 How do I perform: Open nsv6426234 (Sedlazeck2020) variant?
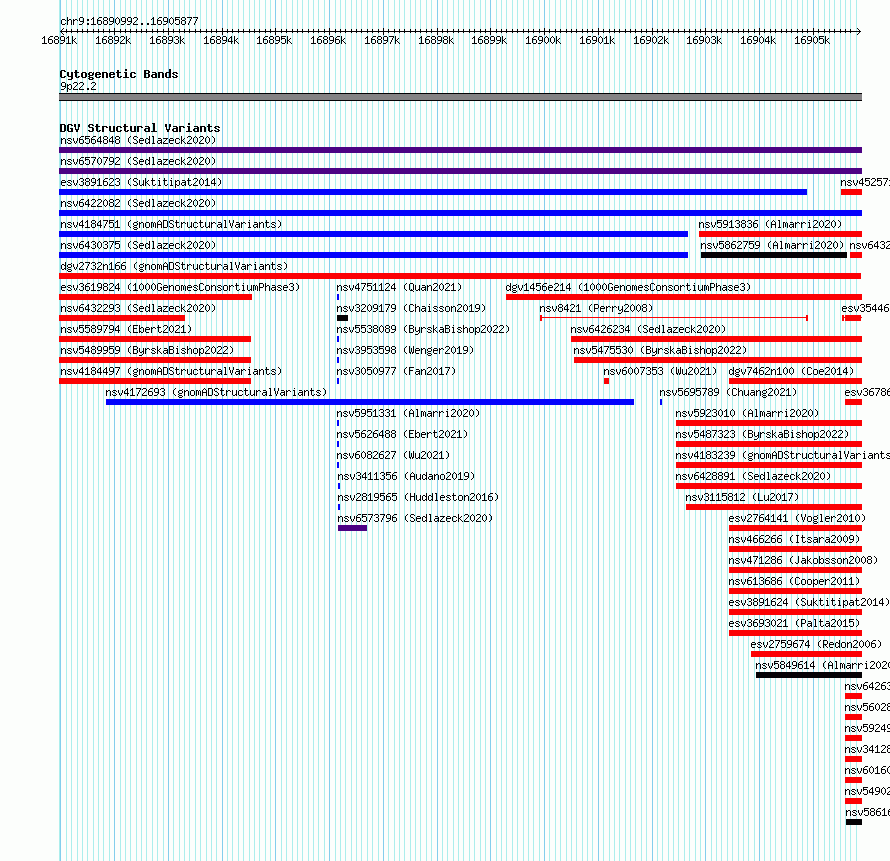point(648,329)
